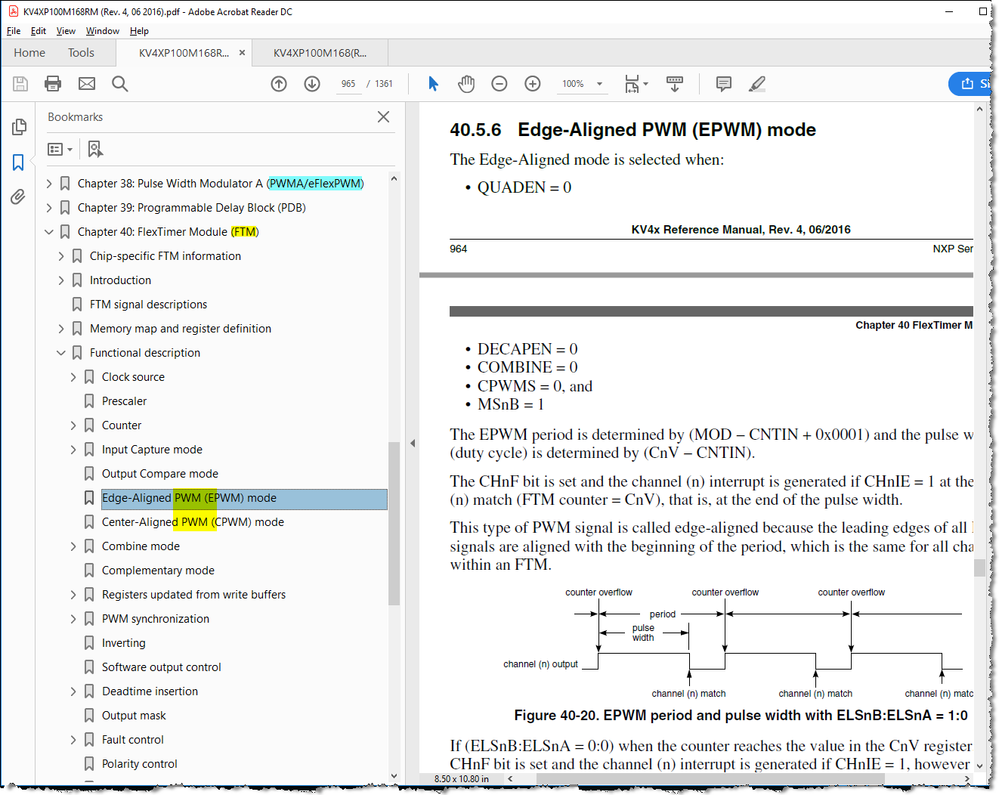This screenshot has height=795, width=999.
Task: Choose the Selection arrow tool
Action: pyautogui.click(x=433, y=83)
